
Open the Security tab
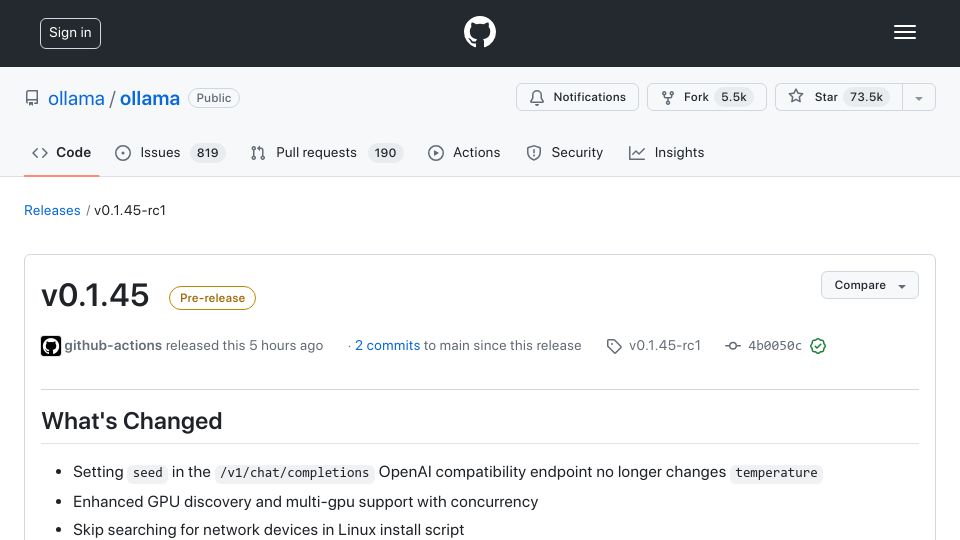(564, 152)
